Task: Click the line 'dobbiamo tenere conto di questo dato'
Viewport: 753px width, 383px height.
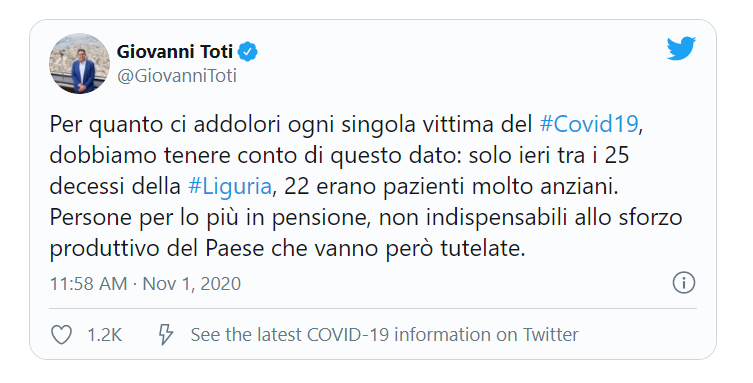Action: coord(255,156)
